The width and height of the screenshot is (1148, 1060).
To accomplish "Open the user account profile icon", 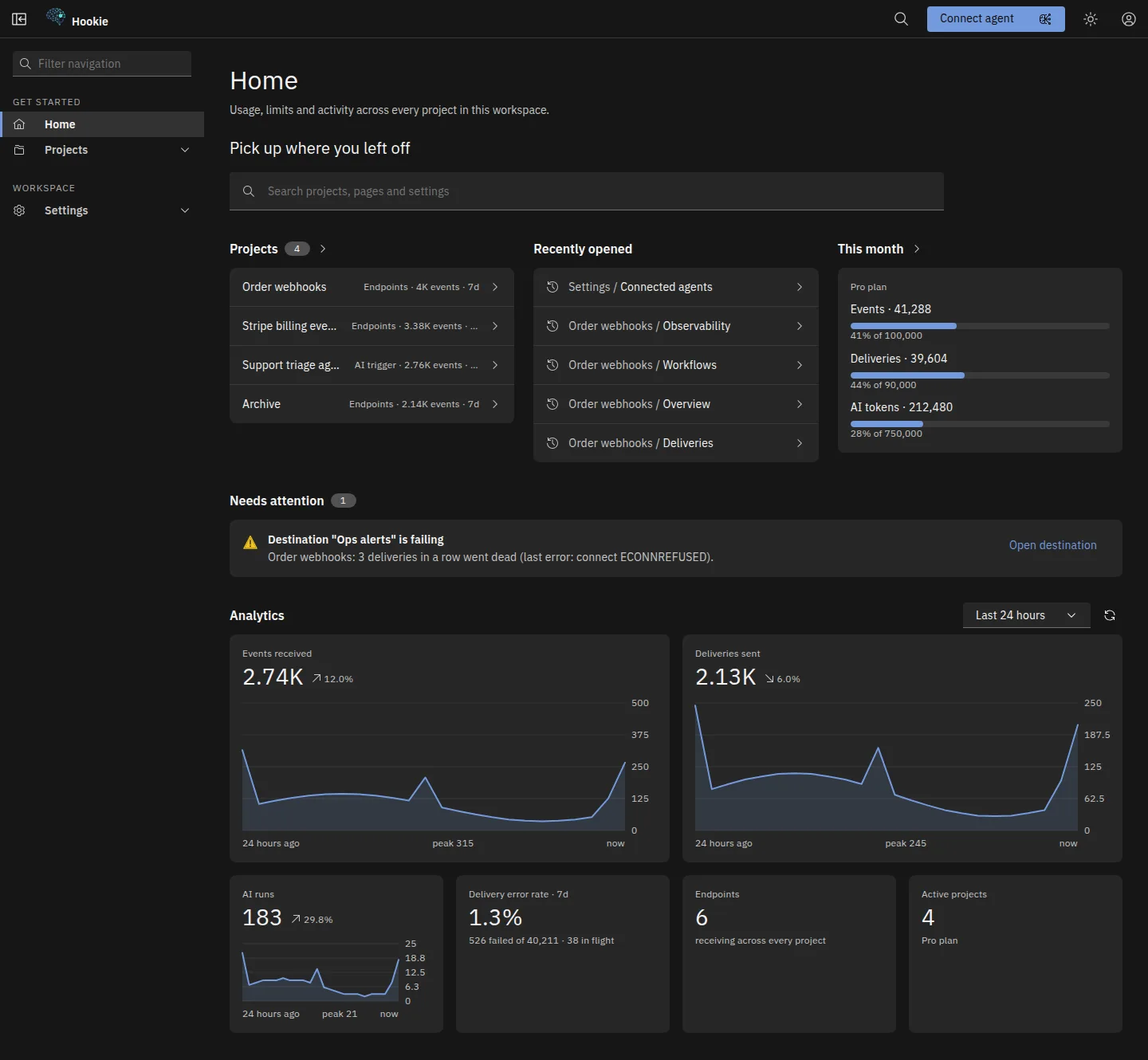I will 1129,19.
